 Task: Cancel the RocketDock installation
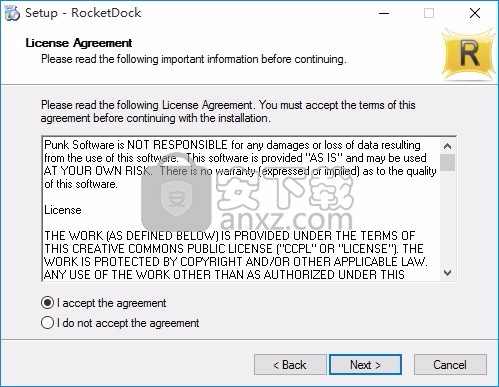pos(450,365)
